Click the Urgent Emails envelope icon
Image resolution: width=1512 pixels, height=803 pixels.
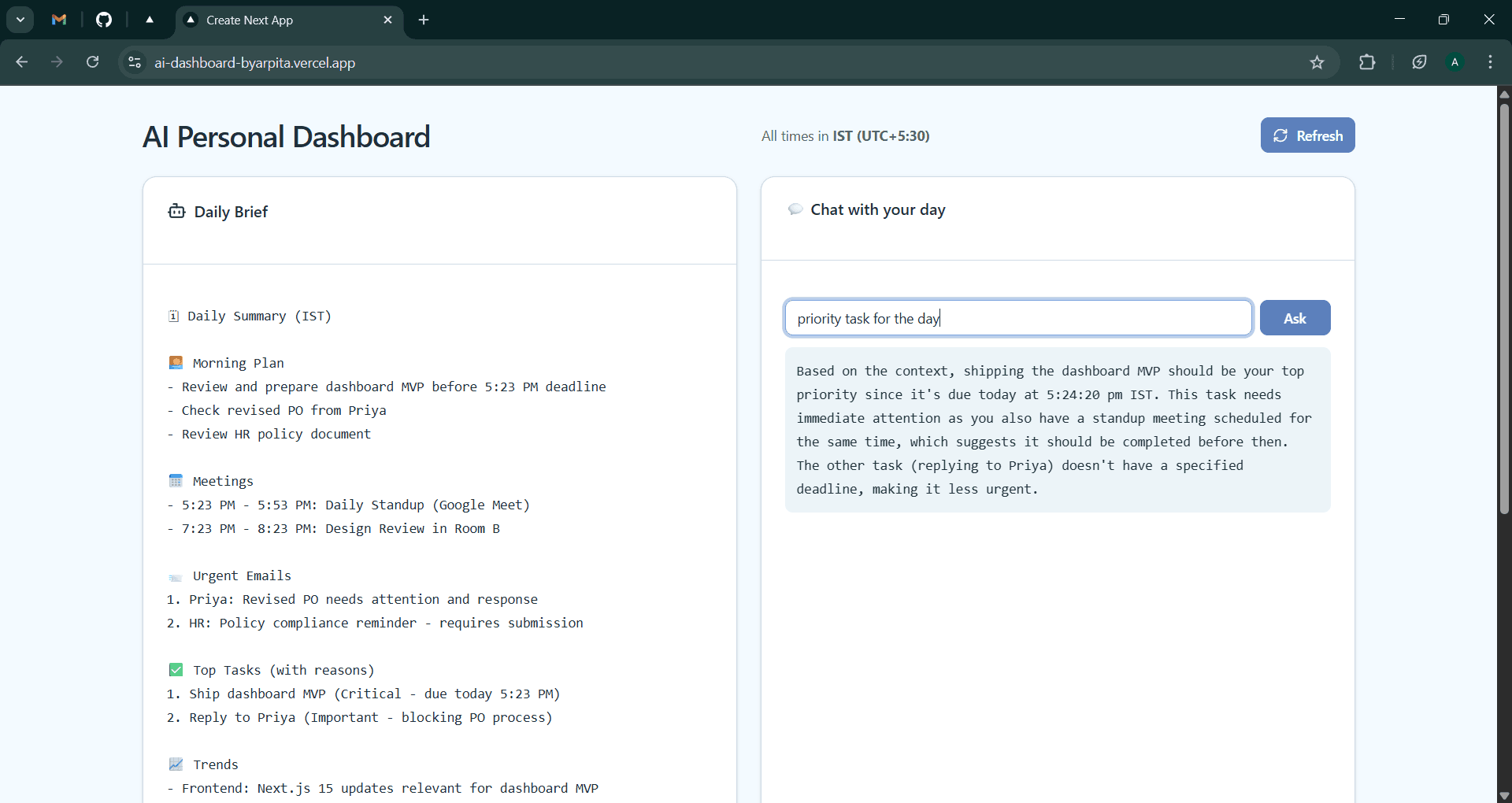(x=176, y=577)
